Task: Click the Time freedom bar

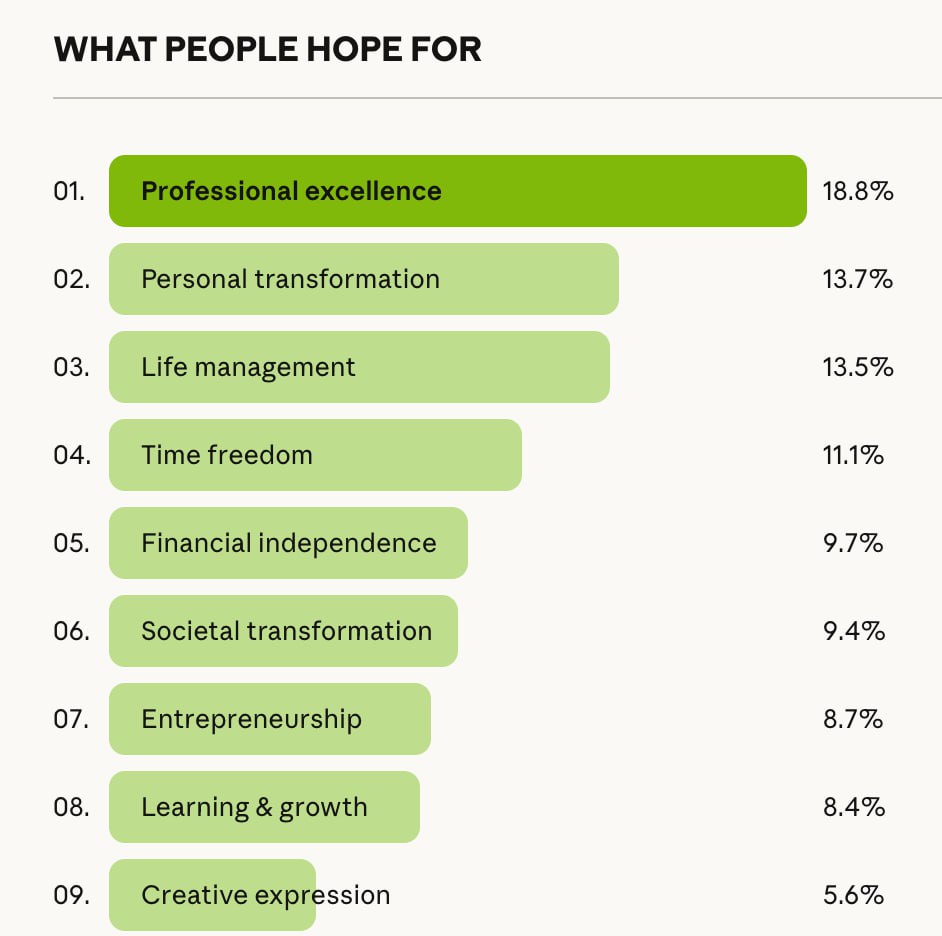Action: [x=315, y=455]
